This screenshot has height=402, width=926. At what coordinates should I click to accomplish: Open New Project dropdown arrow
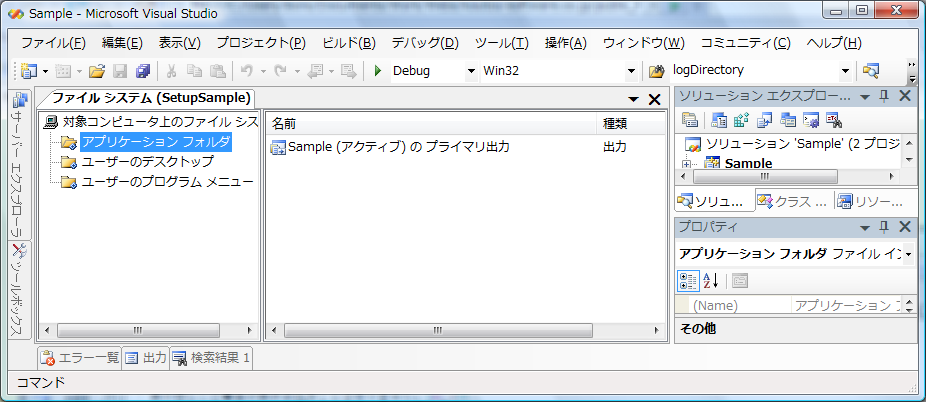tap(45, 72)
